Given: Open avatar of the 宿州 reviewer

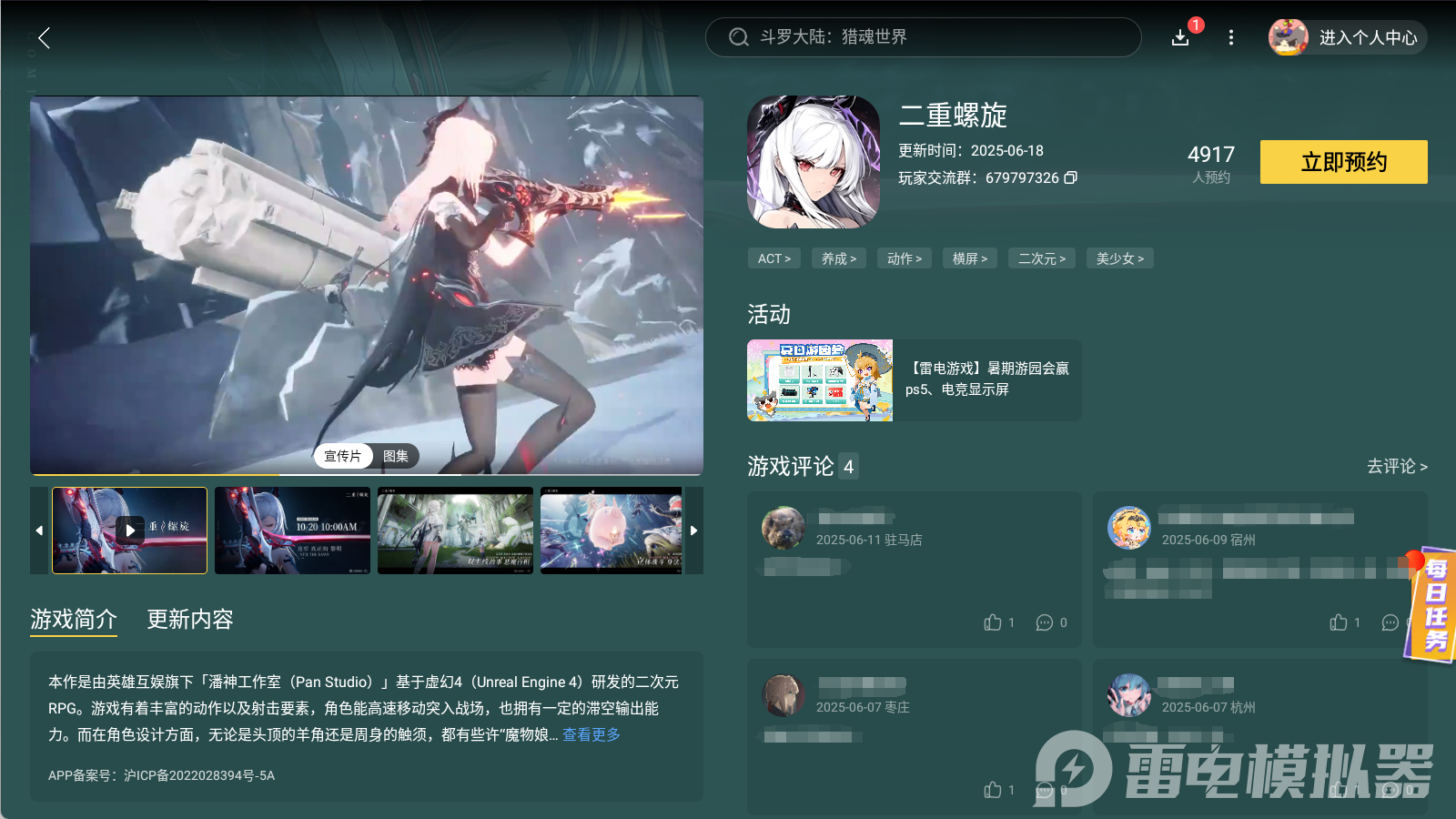Looking at the screenshot, I should (1129, 528).
